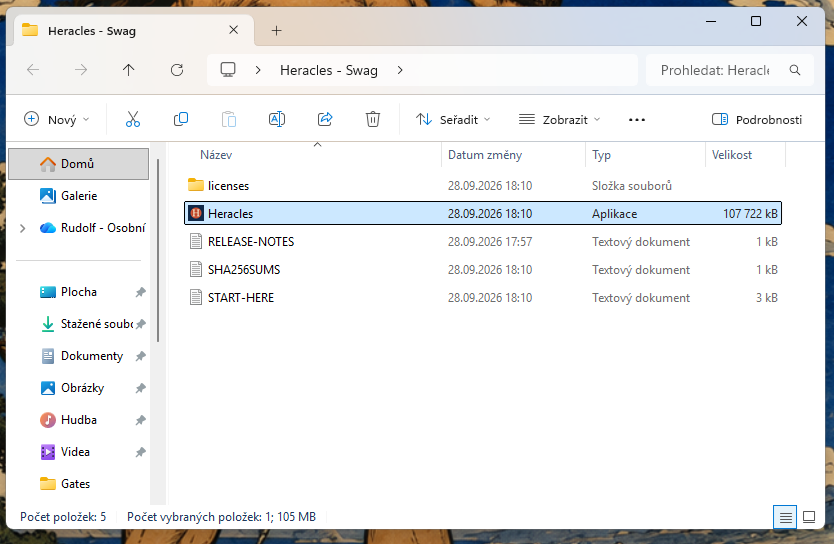This screenshot has width=834, height=544.
Task: Click in the Prohledat search field
Action: tap(714, 70)
